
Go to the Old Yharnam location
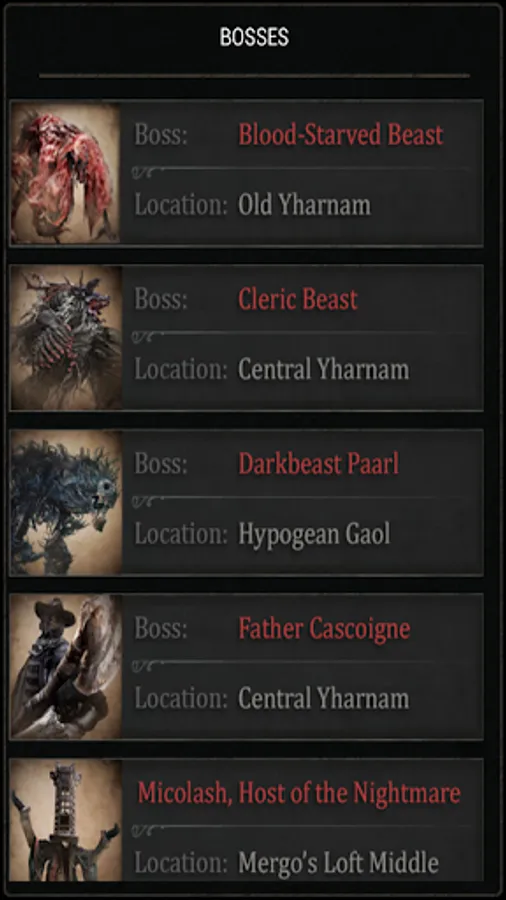click(x=305, y=205)
